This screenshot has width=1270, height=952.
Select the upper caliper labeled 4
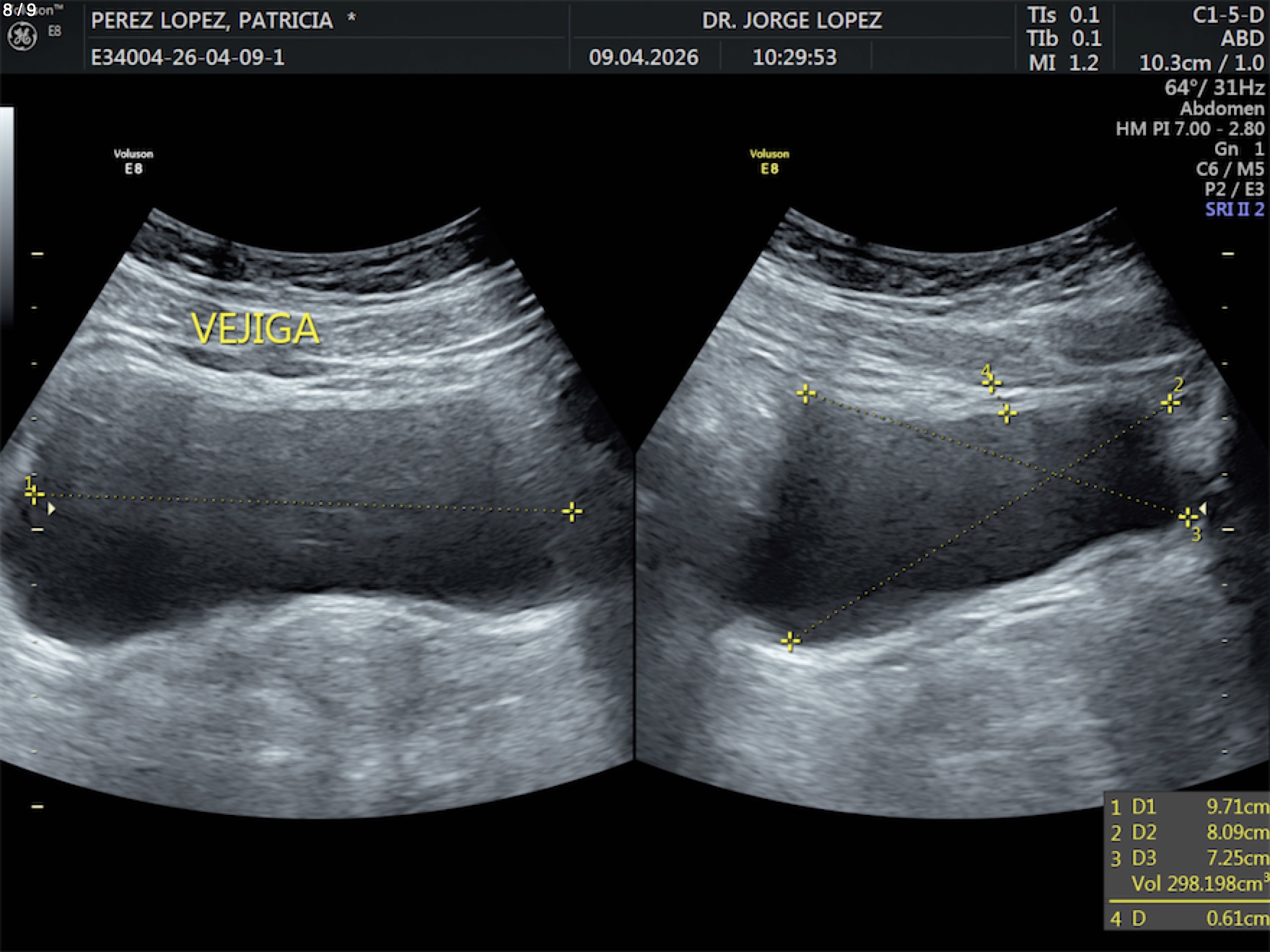click(x=991, y=383)
